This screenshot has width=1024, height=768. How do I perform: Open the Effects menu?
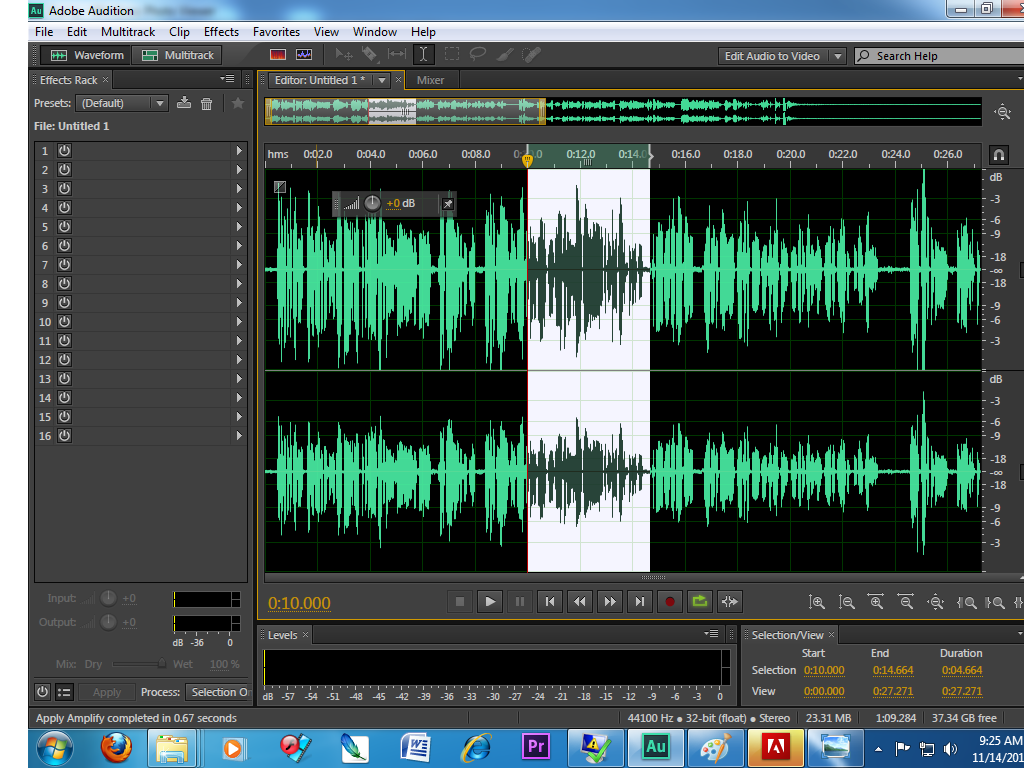(221, 31)
